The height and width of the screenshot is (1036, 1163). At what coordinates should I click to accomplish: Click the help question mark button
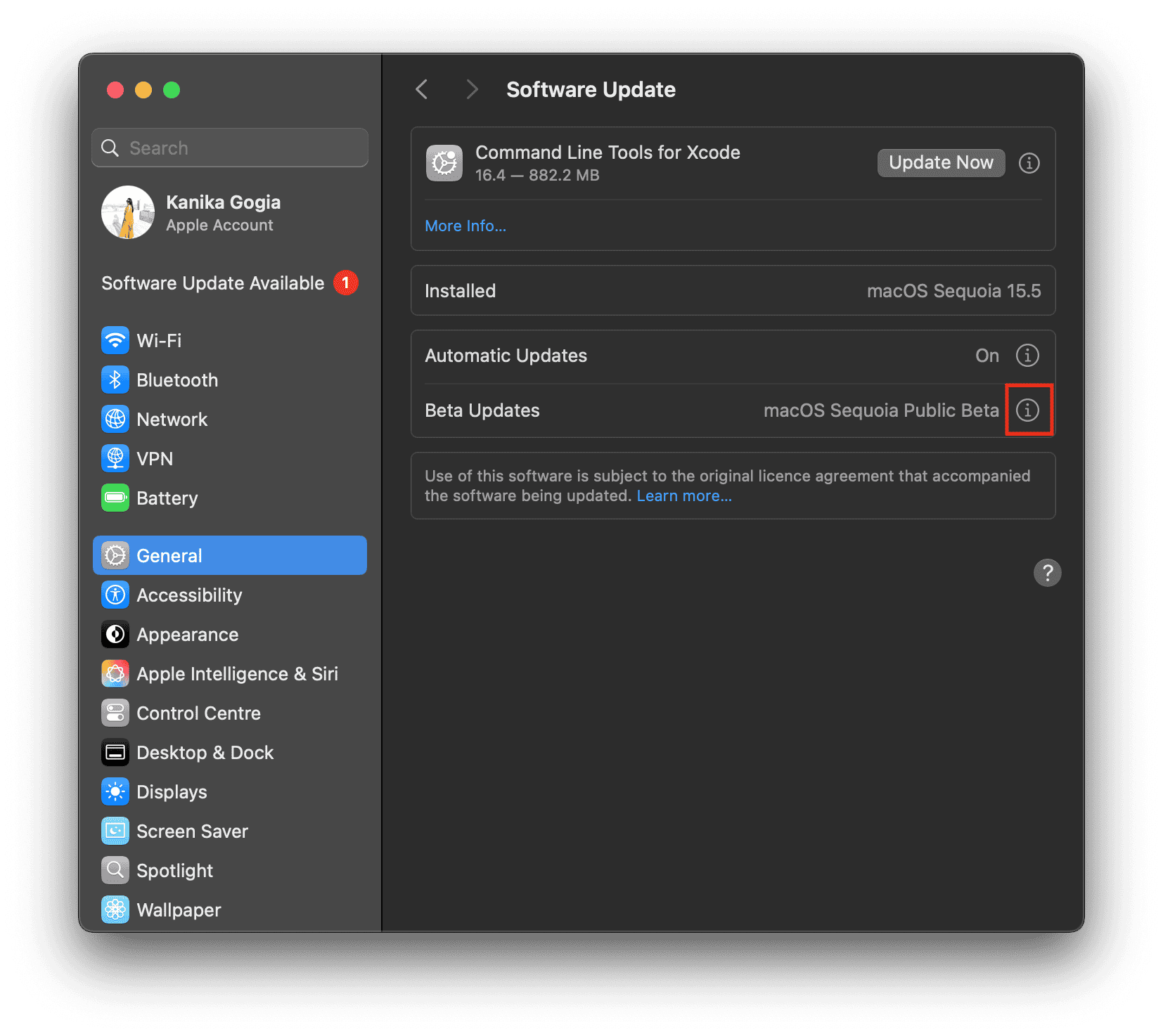point(1047,573)
